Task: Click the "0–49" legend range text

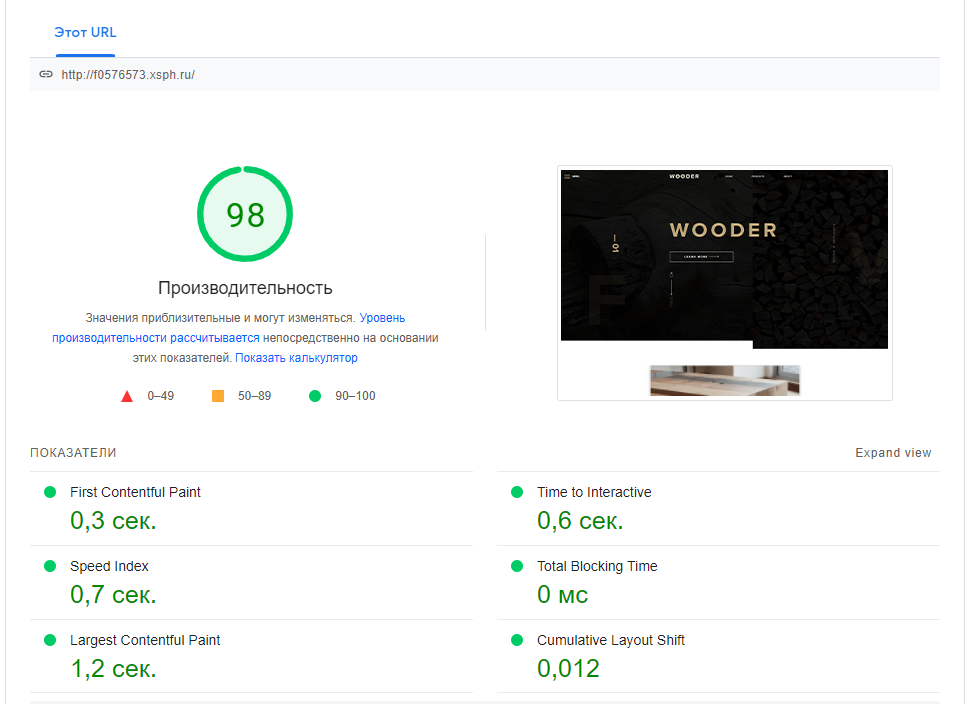Action: click(161, 396)
